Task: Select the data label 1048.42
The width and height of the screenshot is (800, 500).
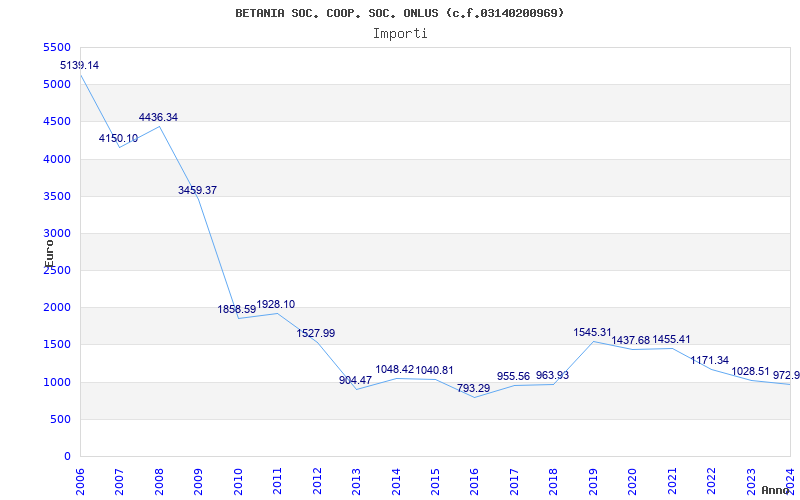Action: click(395, 369)
